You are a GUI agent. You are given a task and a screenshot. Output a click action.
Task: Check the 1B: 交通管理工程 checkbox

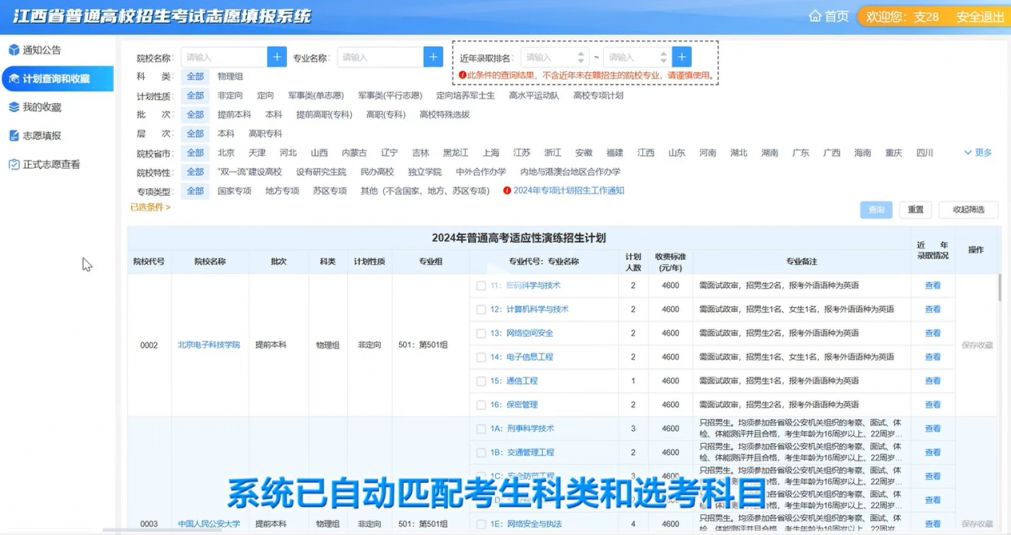coord(481,452)
